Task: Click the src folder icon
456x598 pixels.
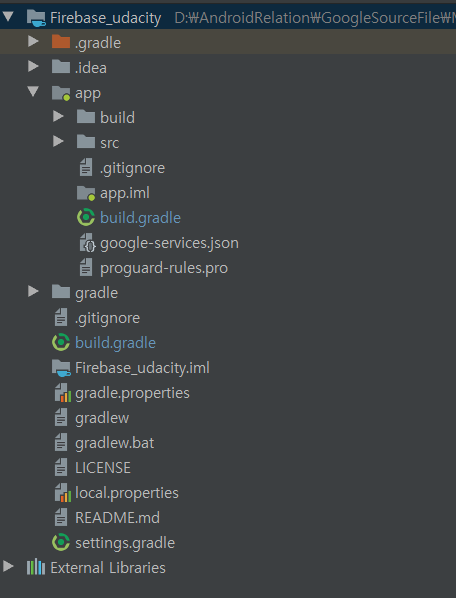Action: tap(86, 142)
